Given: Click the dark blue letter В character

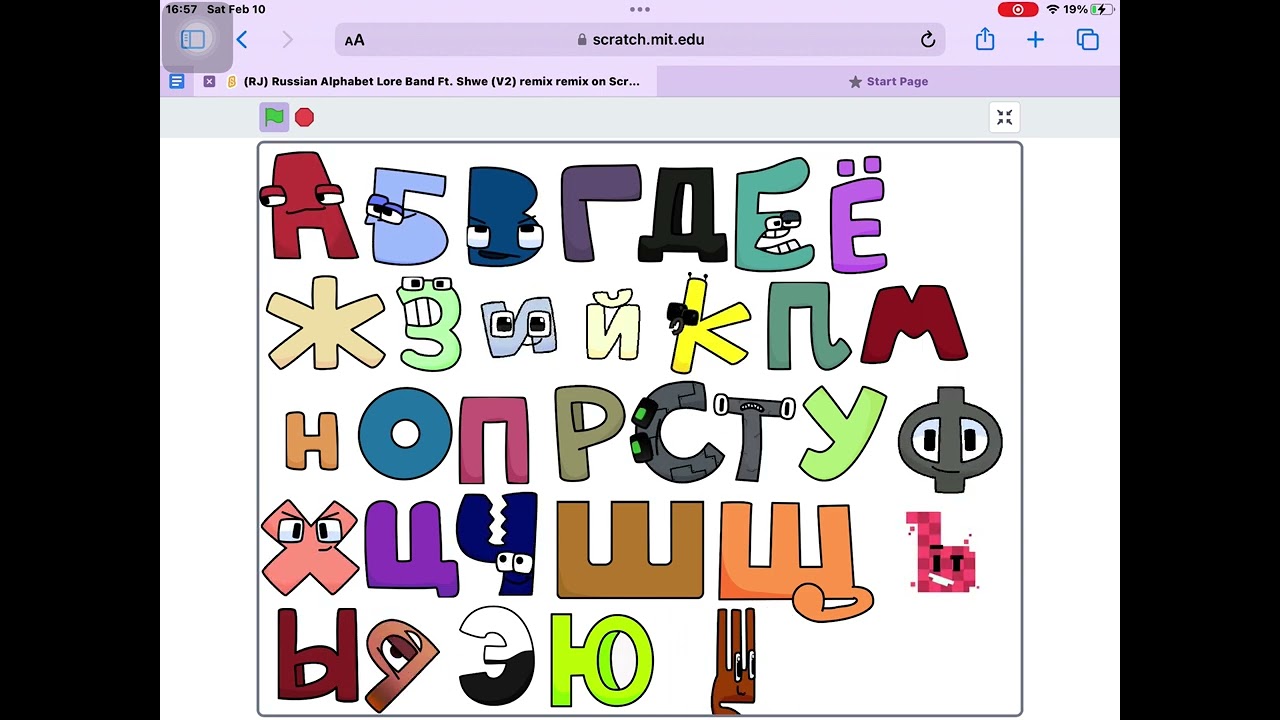Looking at the screenshot, I should (505, 216).
